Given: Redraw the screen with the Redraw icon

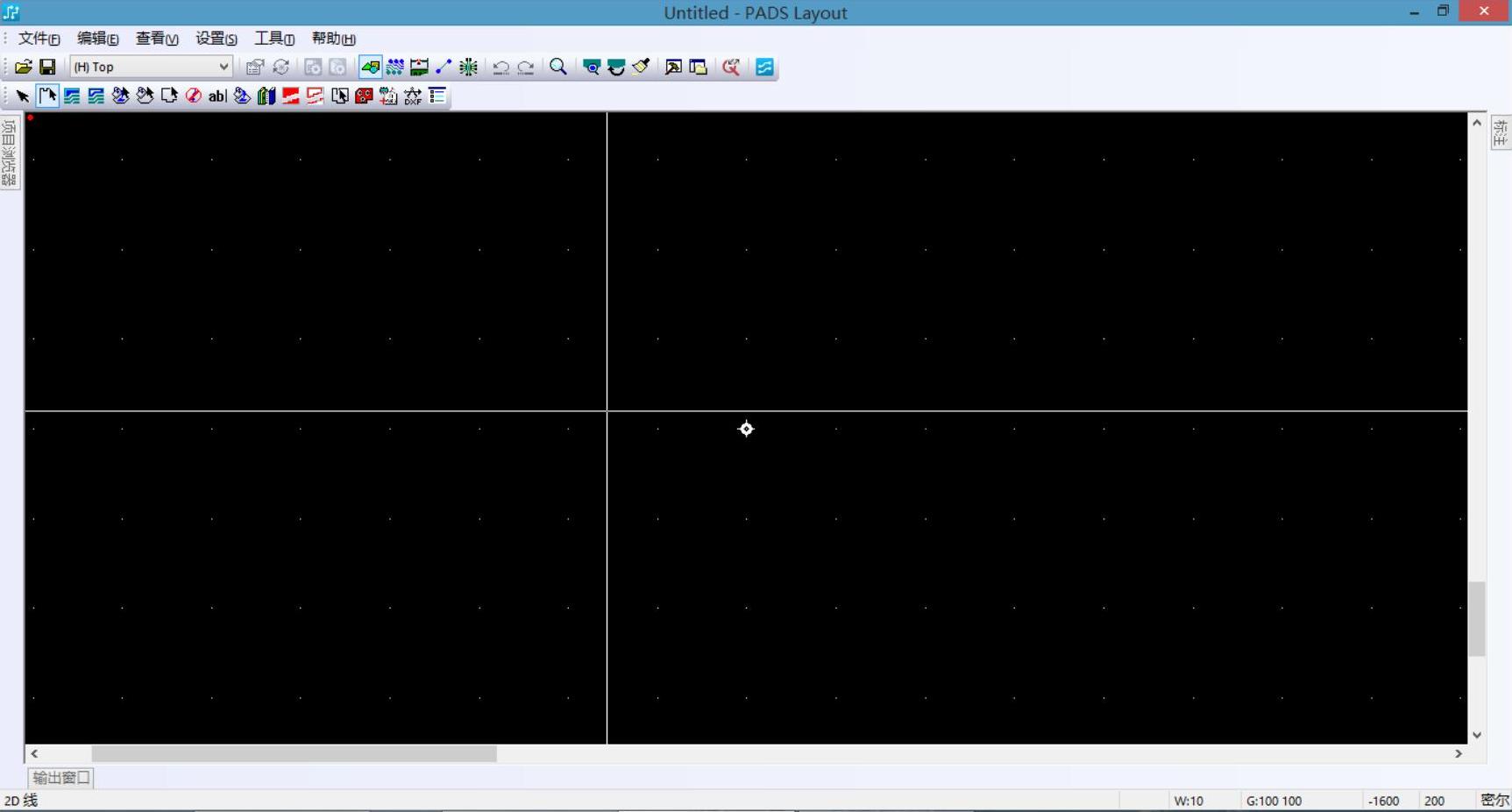Looking at the screenshot, I should 616,67.
